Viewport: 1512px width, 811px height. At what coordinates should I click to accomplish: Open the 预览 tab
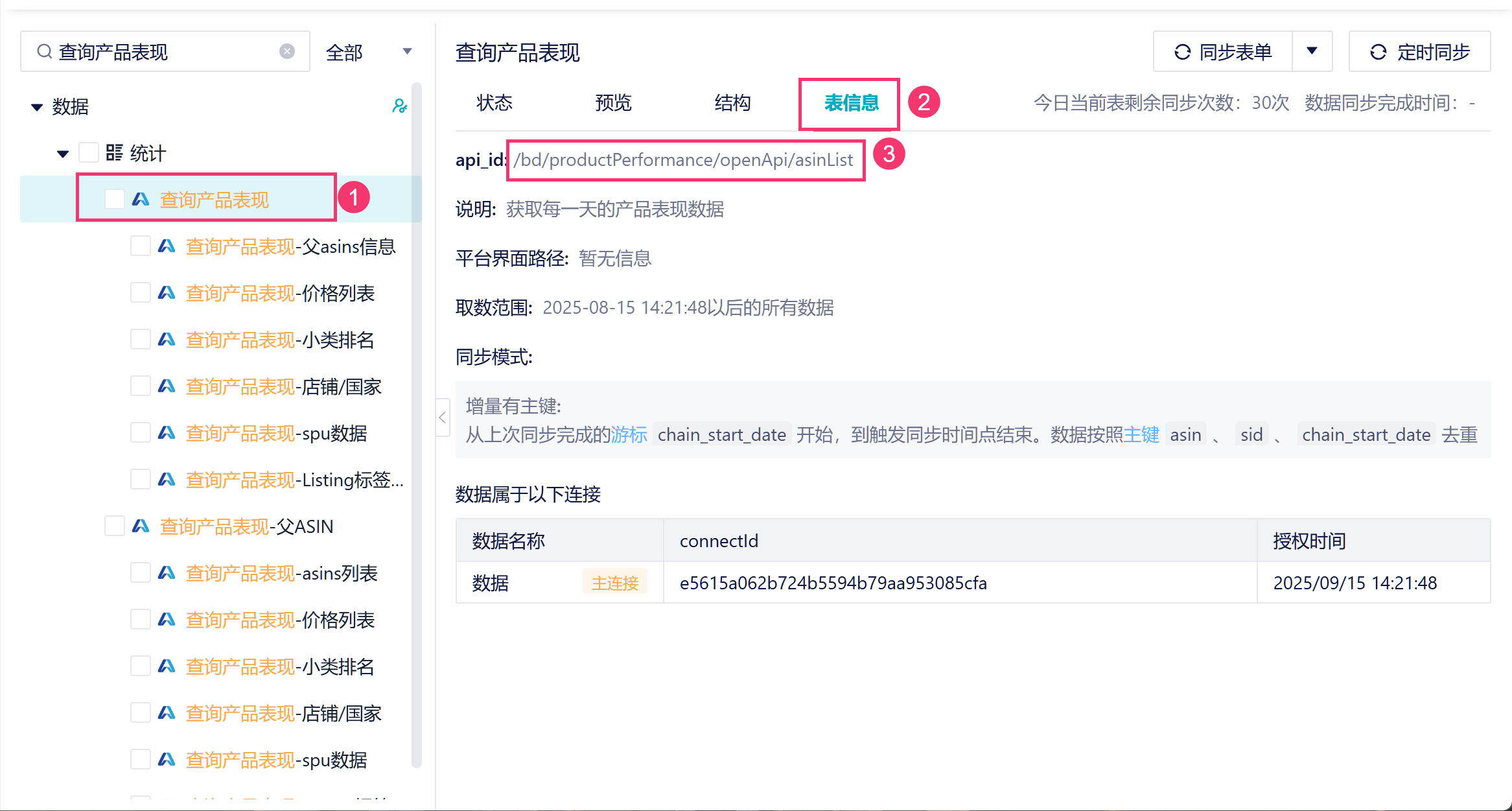pyautogui.click(x=613, y=102)
